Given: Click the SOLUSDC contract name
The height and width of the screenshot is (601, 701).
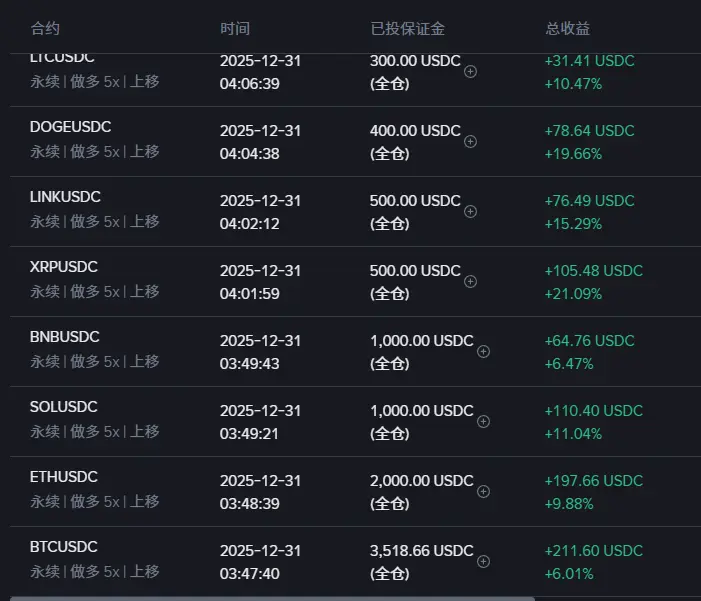Looking at the screenshot, I should point(65,407).
